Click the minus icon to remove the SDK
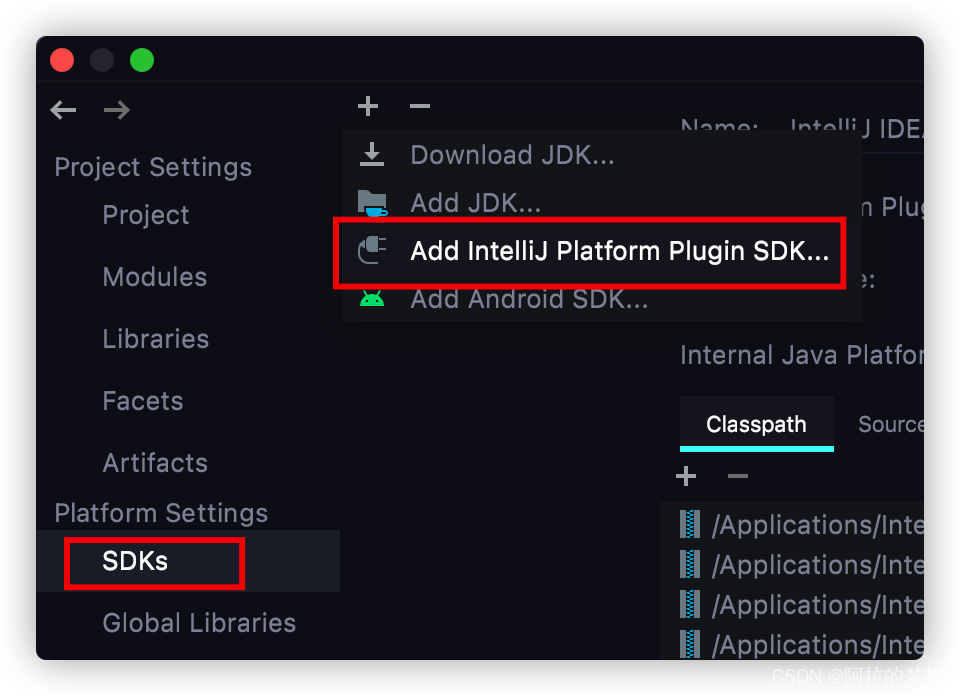 pyautogui.click(x=419, y=106)
